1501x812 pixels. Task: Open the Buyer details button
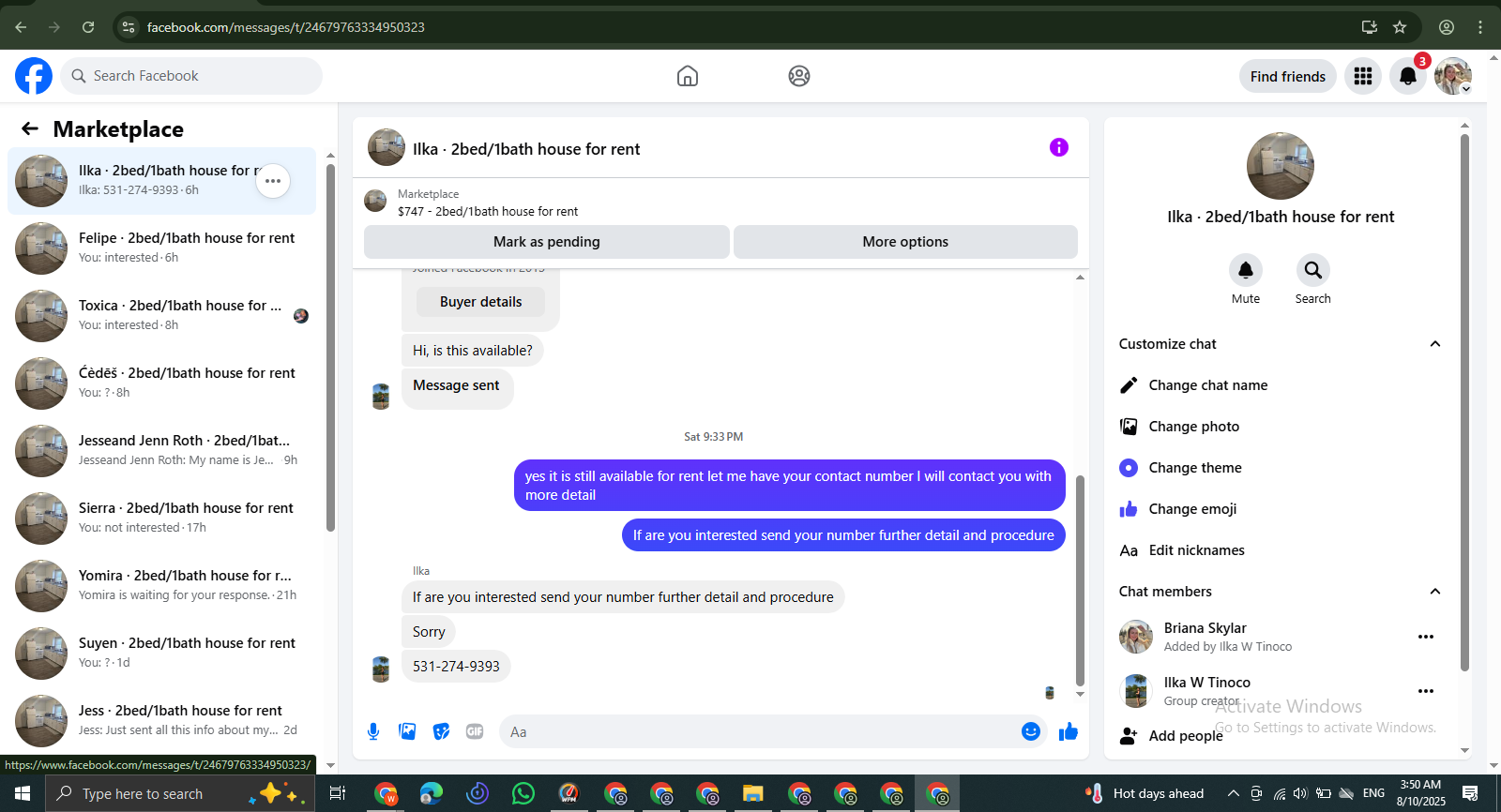[480, 302]
